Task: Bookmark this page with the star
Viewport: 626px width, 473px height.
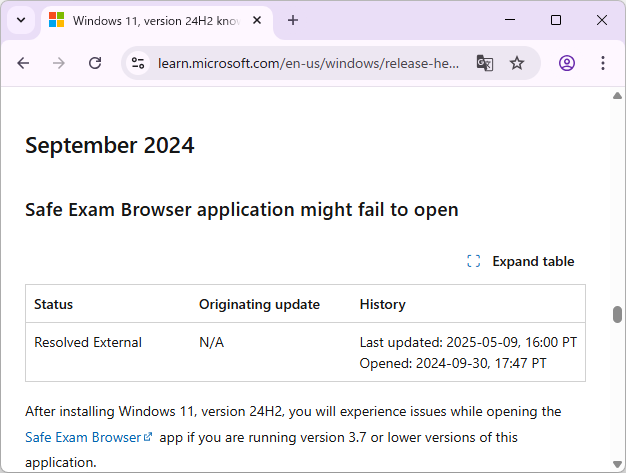Action: pos(517,63)
